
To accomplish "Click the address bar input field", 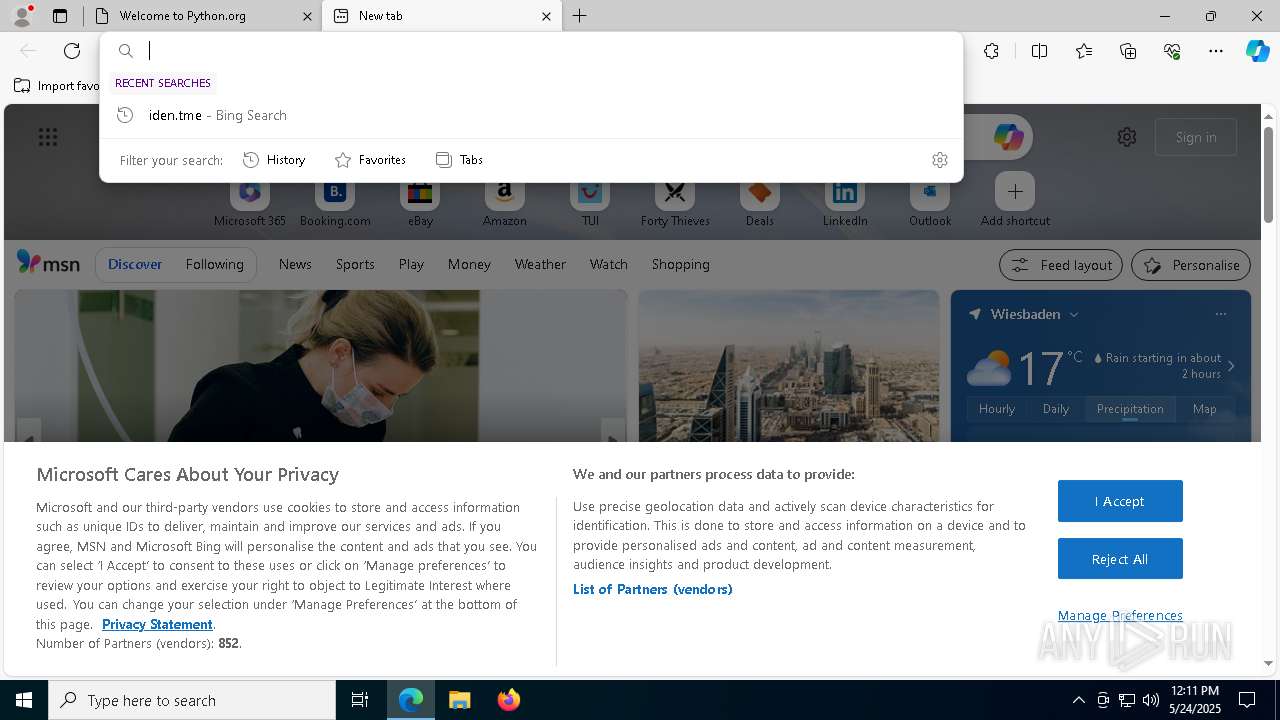I will tap(550, 51).
